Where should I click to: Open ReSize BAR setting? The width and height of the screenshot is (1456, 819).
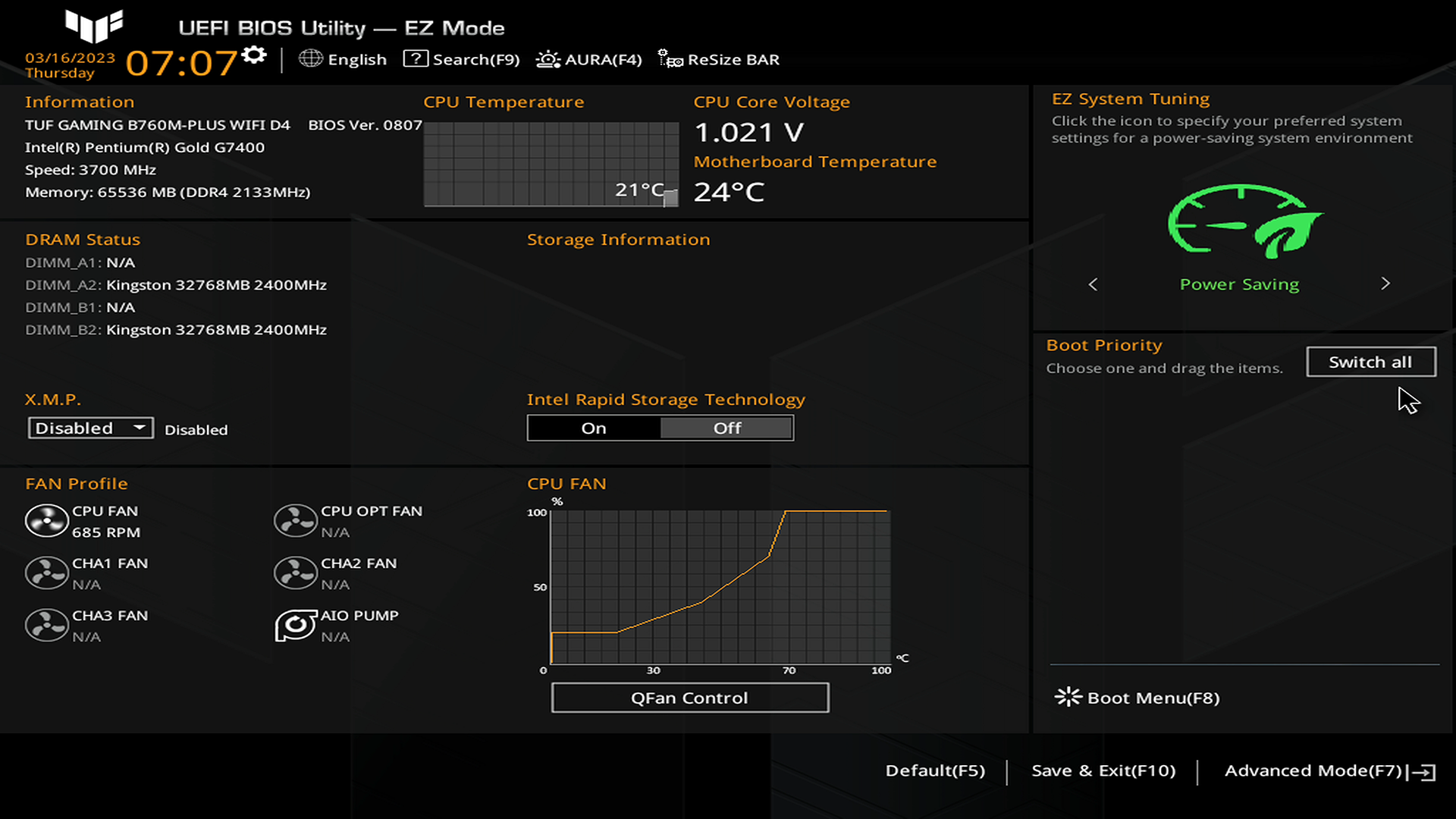(718, 59)
